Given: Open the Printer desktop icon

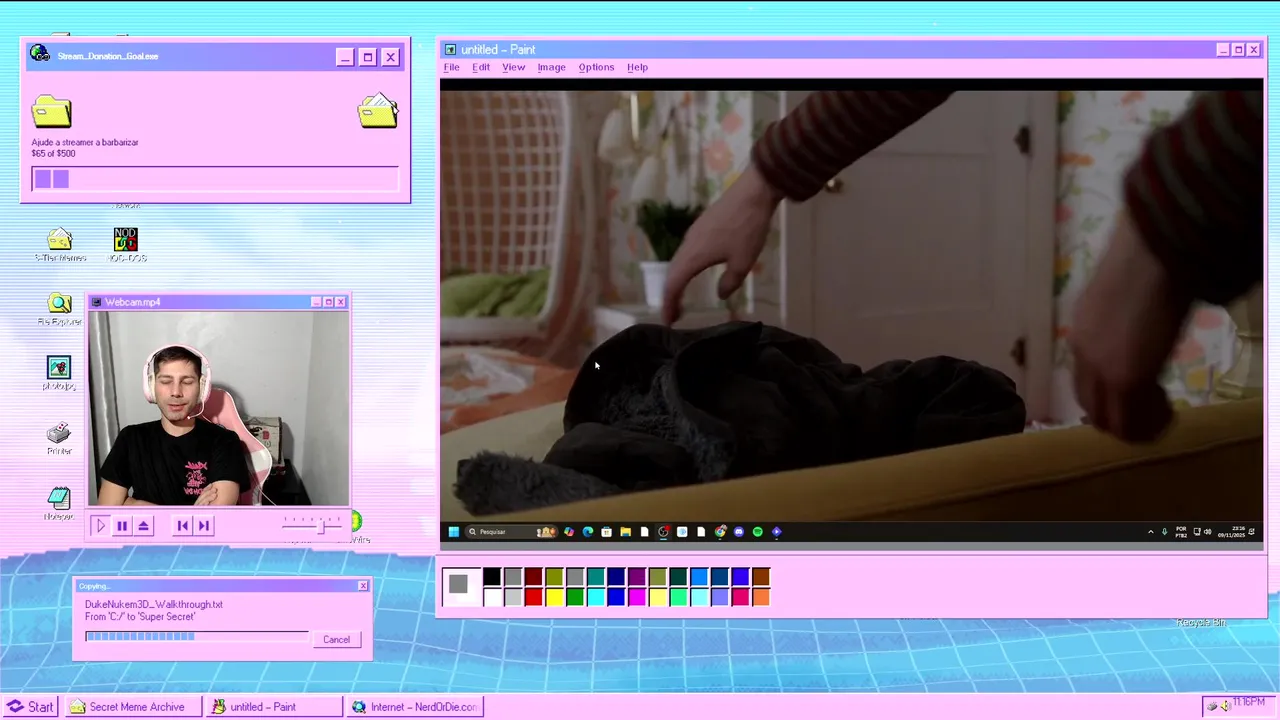Looking at the screenshot, I should (59, 438).
